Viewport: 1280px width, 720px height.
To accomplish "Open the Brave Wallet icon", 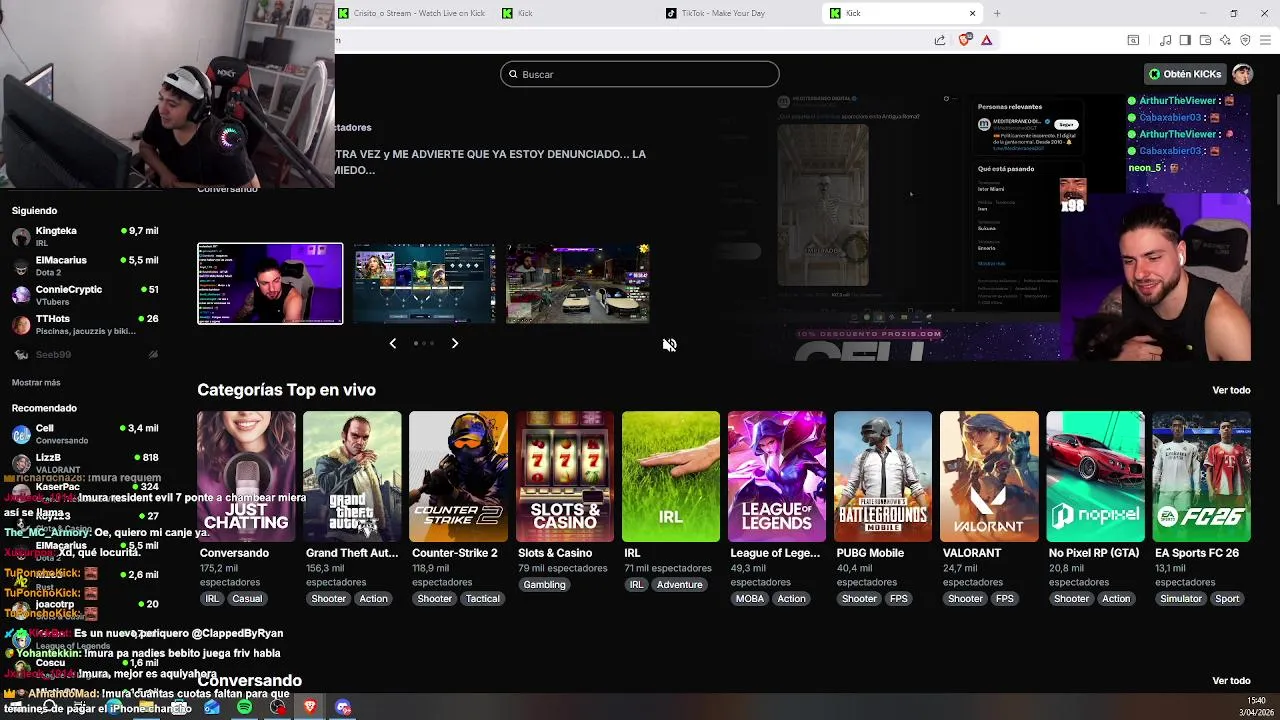I will point(1205,40).
